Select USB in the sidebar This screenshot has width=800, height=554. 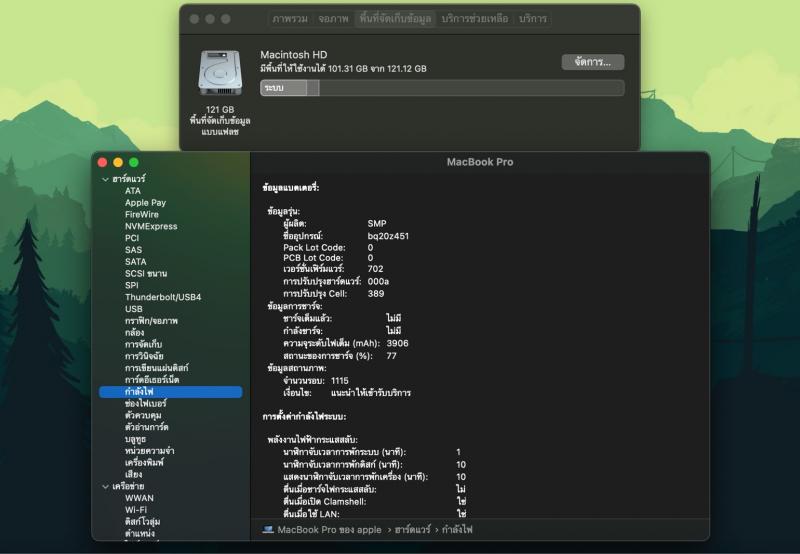pos(133,309)
